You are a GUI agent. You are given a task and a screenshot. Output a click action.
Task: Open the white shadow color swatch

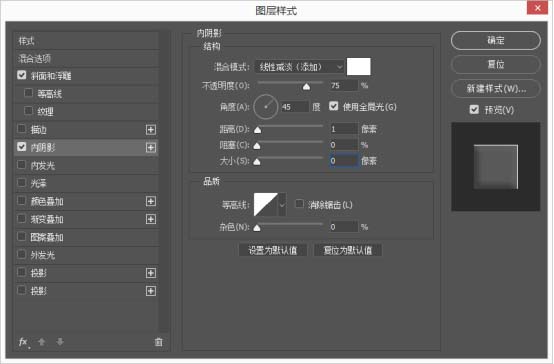[359, 66]
